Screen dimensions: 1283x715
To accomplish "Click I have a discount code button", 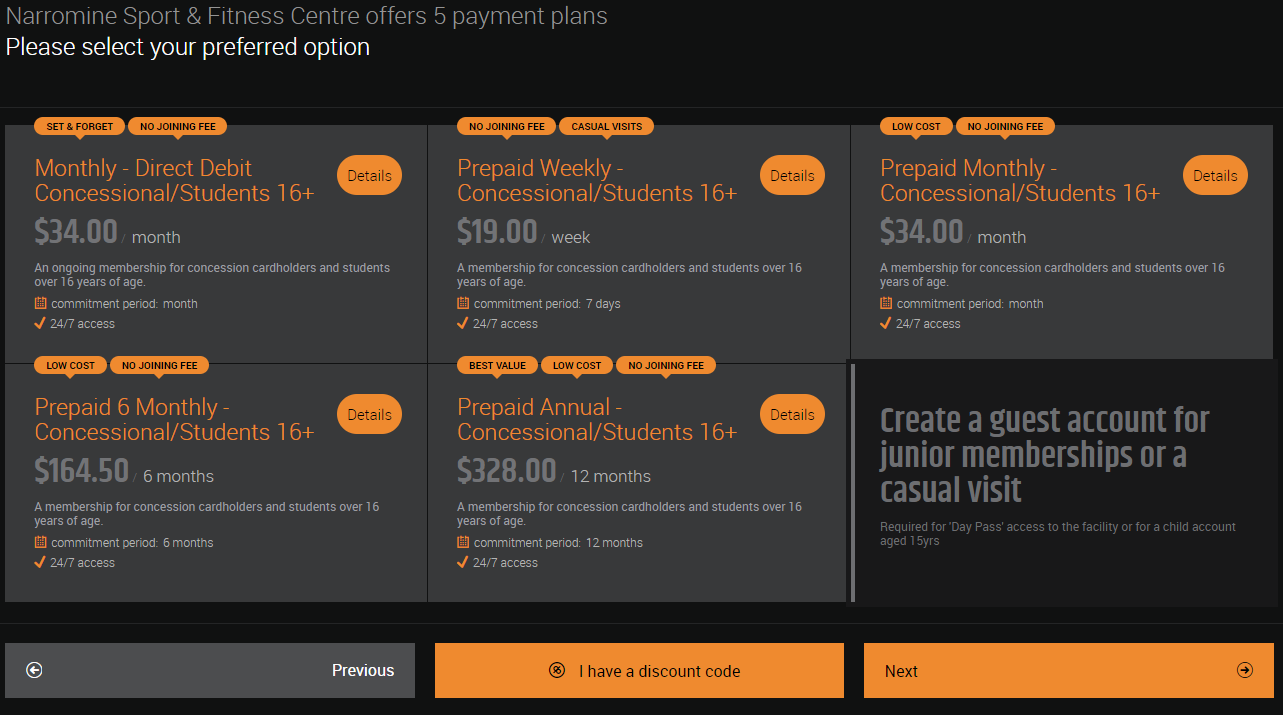I will tap(639, 670).
